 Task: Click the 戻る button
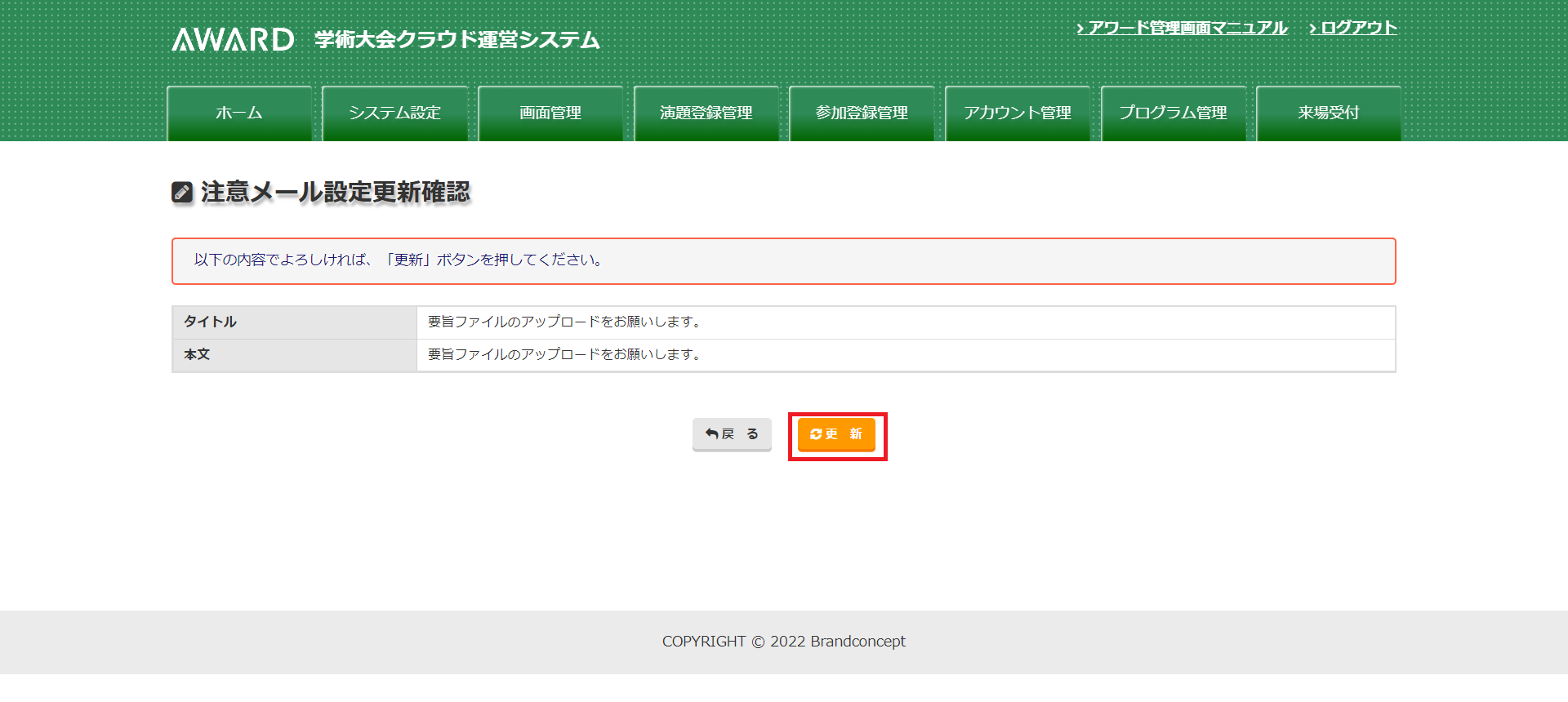(x=732, y=434)
